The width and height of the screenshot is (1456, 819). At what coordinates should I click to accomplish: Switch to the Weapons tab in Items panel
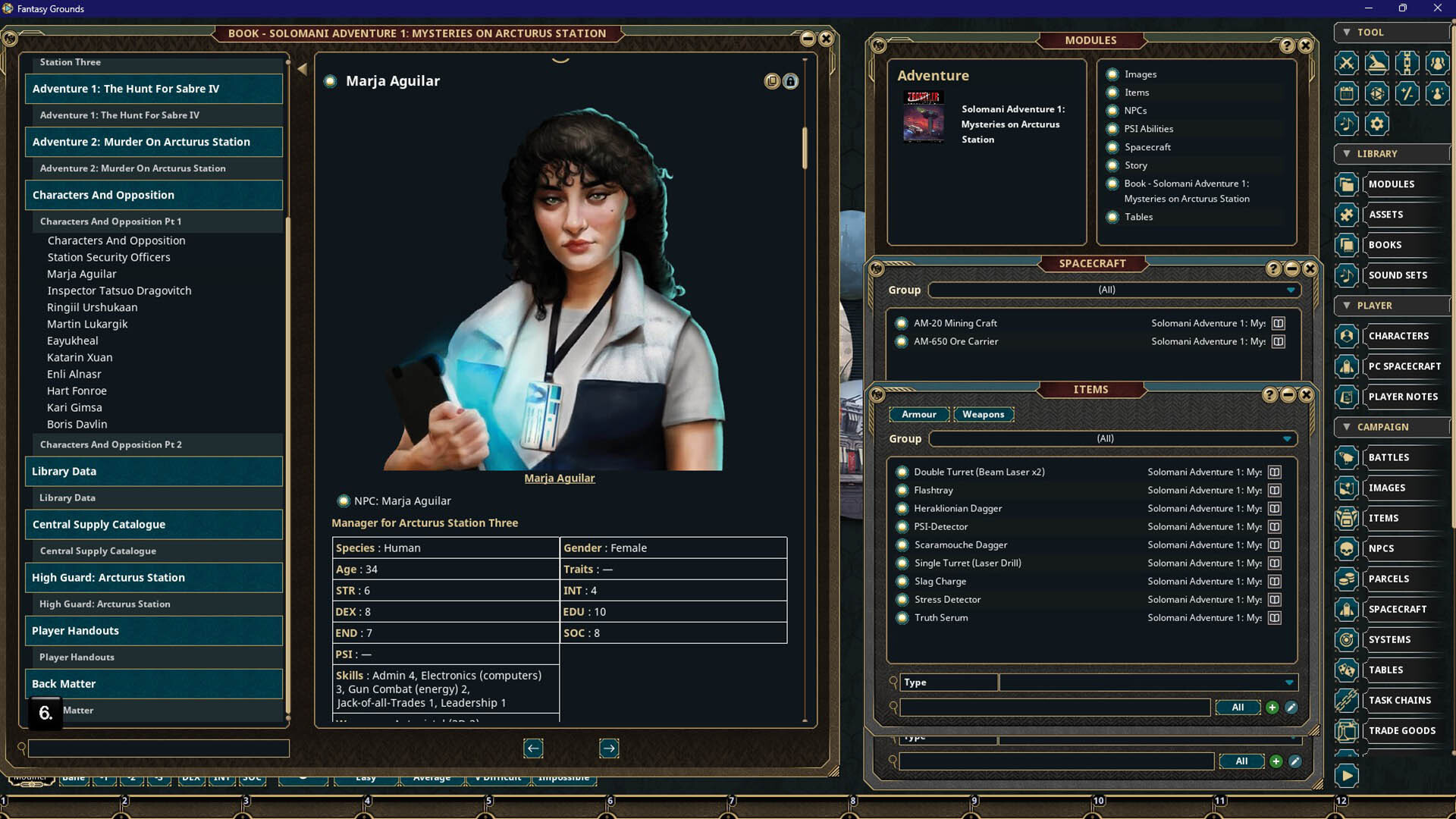pyautogui.click(x=983, y=414)
